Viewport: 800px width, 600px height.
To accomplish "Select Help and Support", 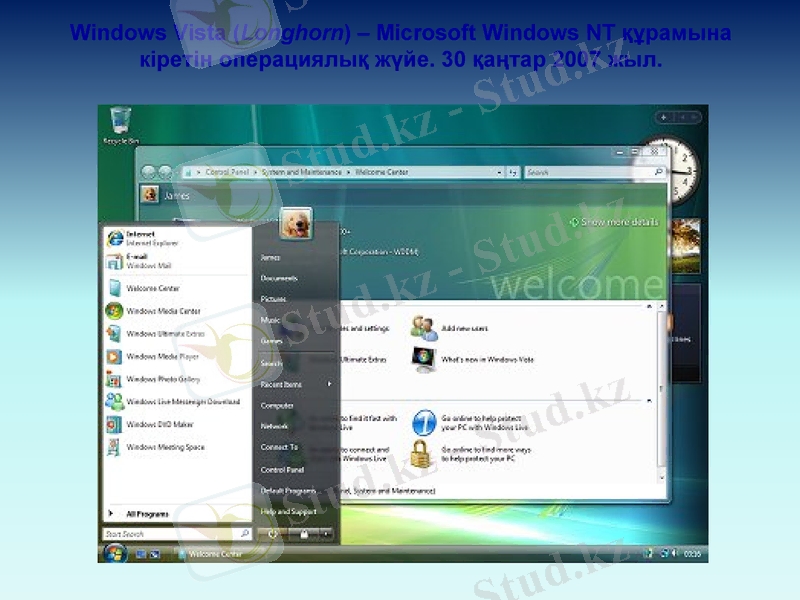I will click(288, 511).
